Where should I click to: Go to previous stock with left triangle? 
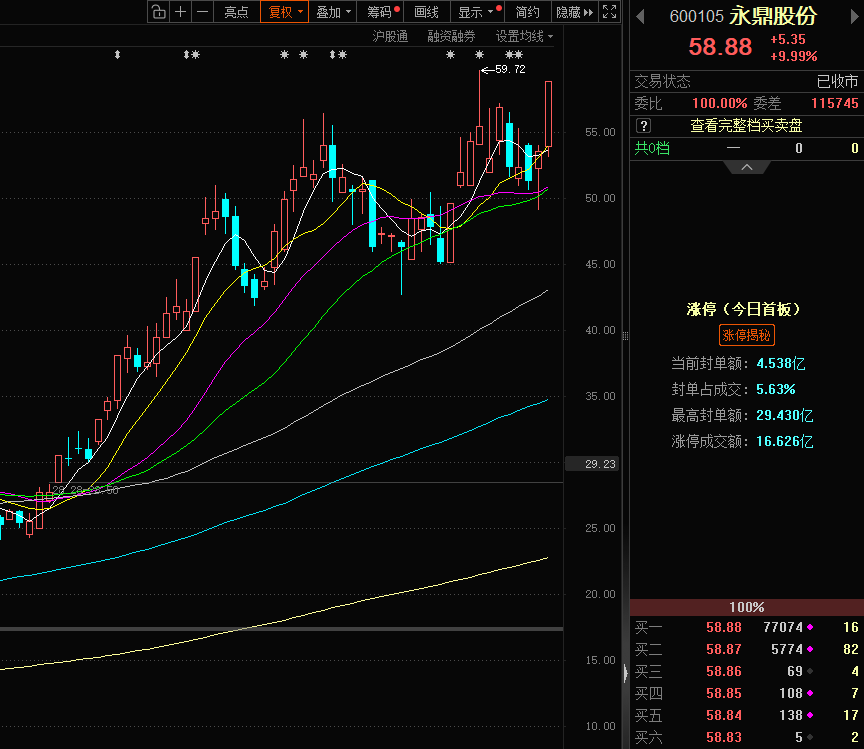click(640, 17)
